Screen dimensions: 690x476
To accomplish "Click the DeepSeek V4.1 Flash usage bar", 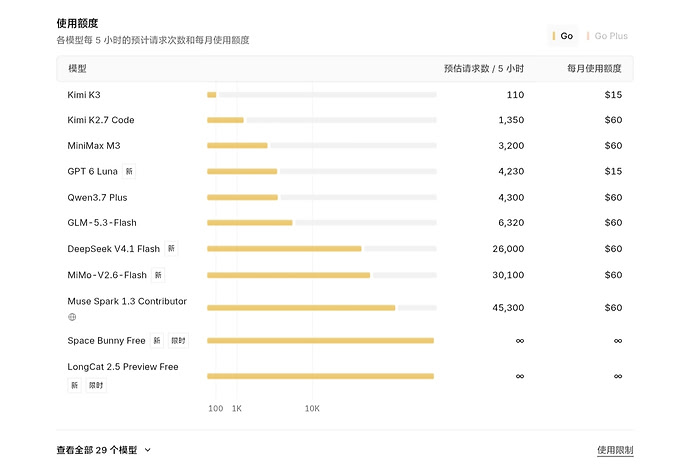I will tap(322, 249).
